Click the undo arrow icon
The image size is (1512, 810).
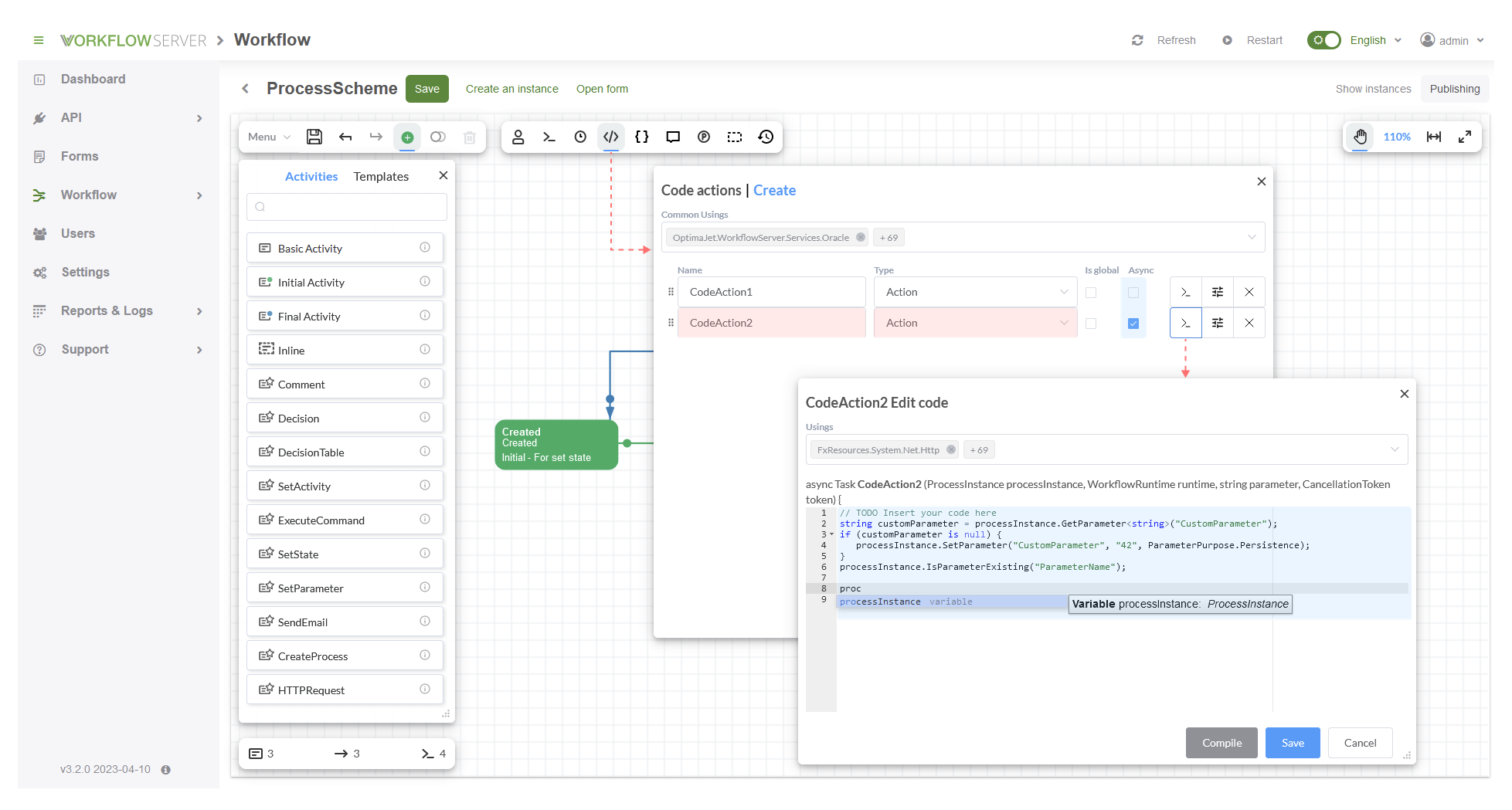pos(345,137)
